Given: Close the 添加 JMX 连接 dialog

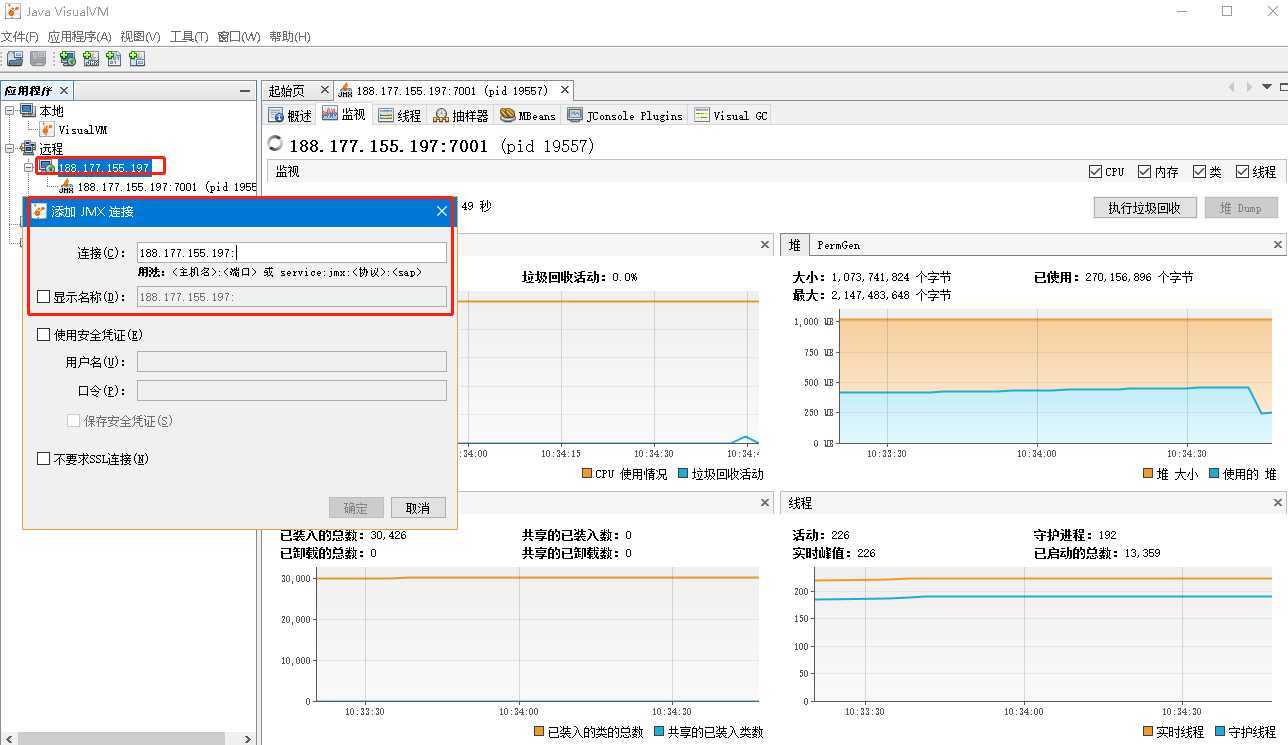Looking at the screenshot, I should click(442, 211).
